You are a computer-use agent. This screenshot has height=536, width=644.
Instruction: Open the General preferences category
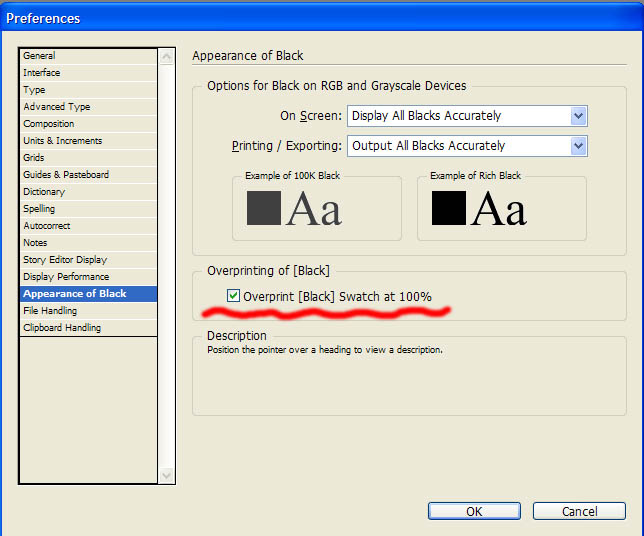pos(88,56)
